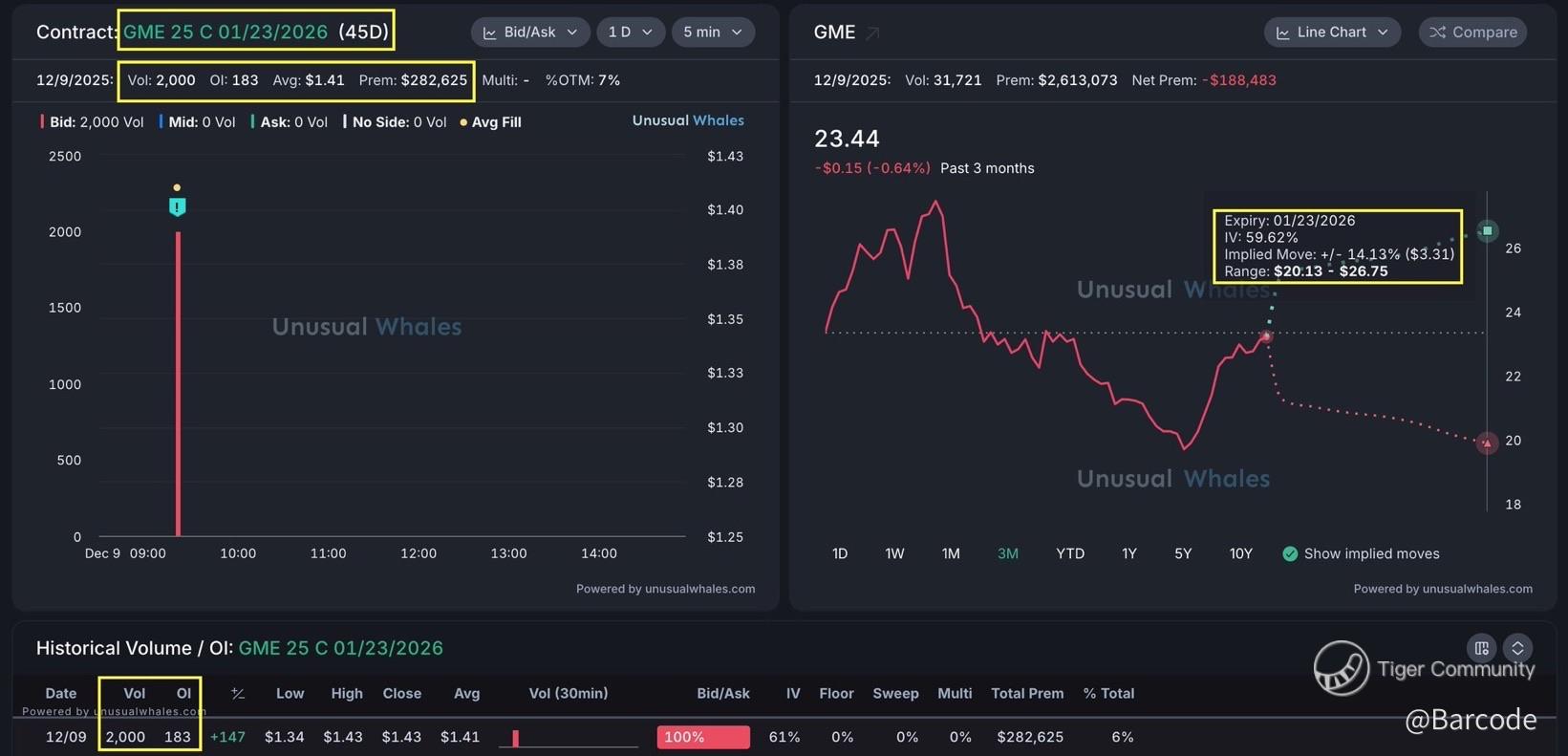
Task: Click the $282,625 Total Prem cell
Action: coord(1030,737)
